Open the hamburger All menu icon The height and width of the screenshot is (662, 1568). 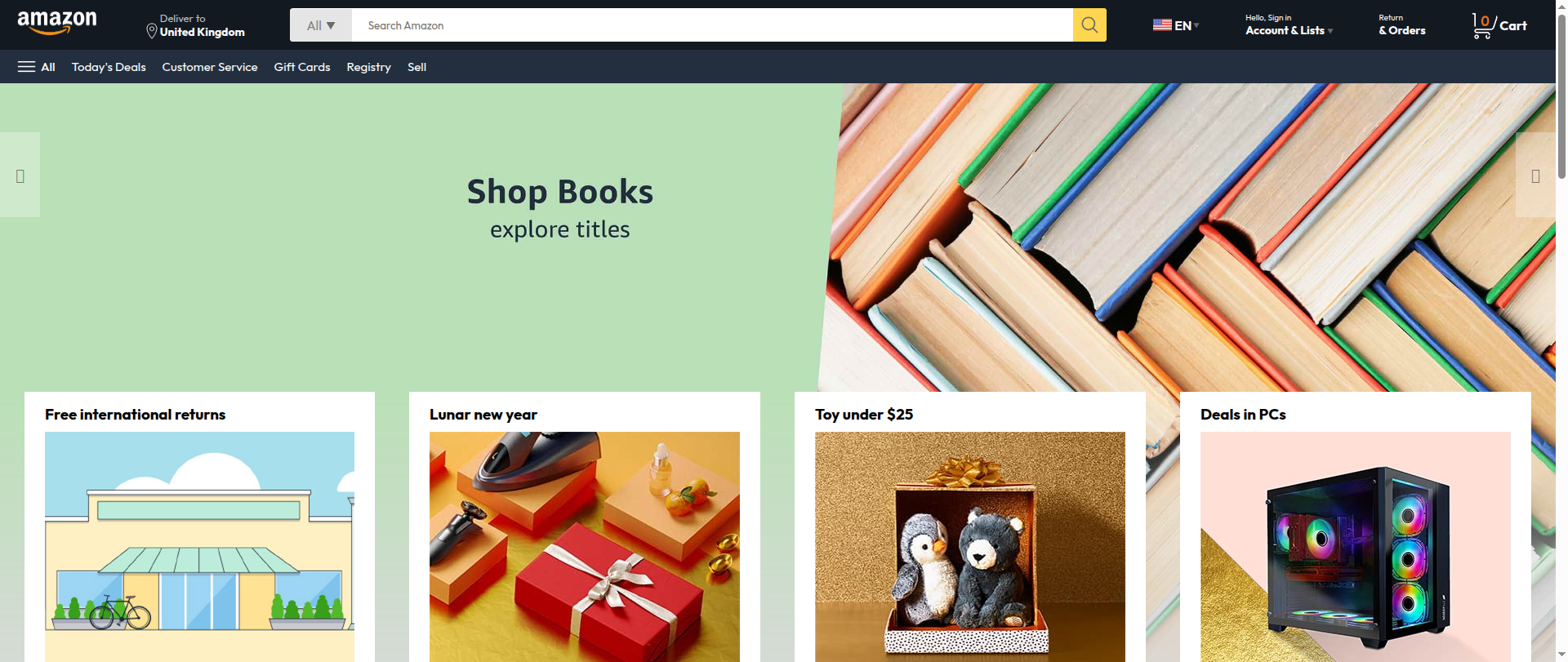tap(26, 67)
